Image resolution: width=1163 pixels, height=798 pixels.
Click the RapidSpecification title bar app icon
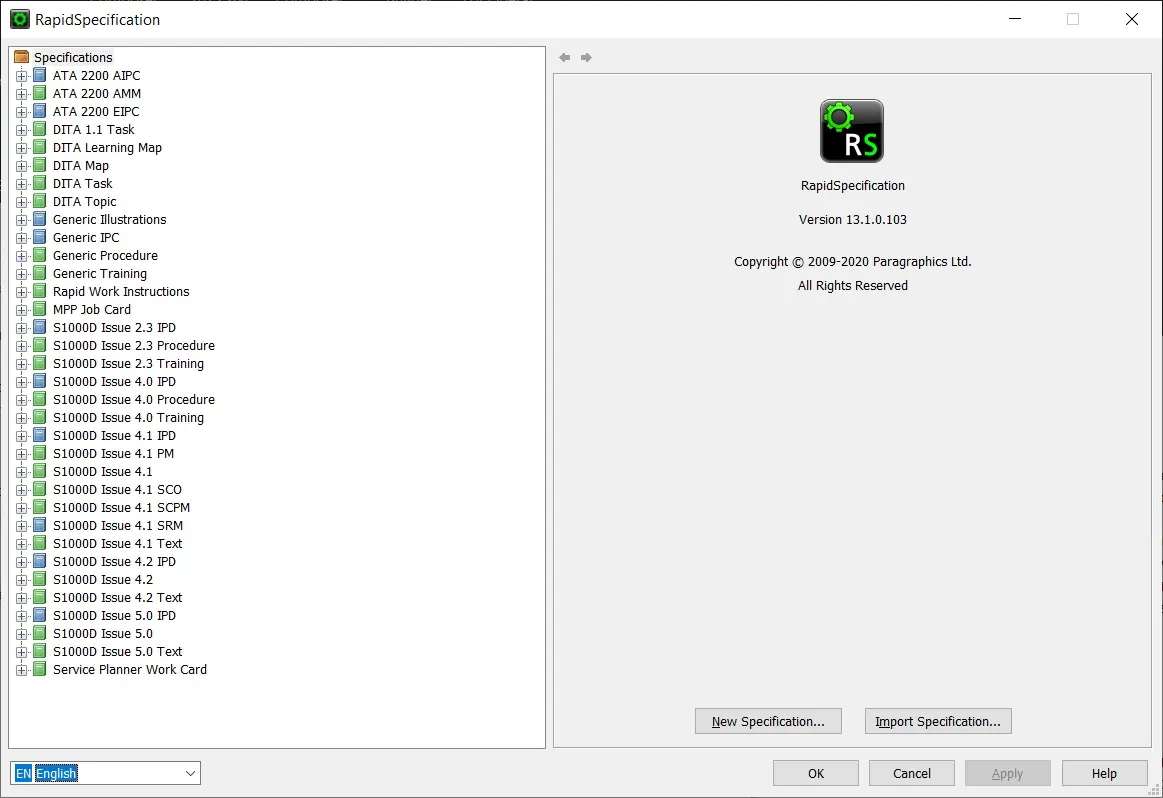point(19,19)
